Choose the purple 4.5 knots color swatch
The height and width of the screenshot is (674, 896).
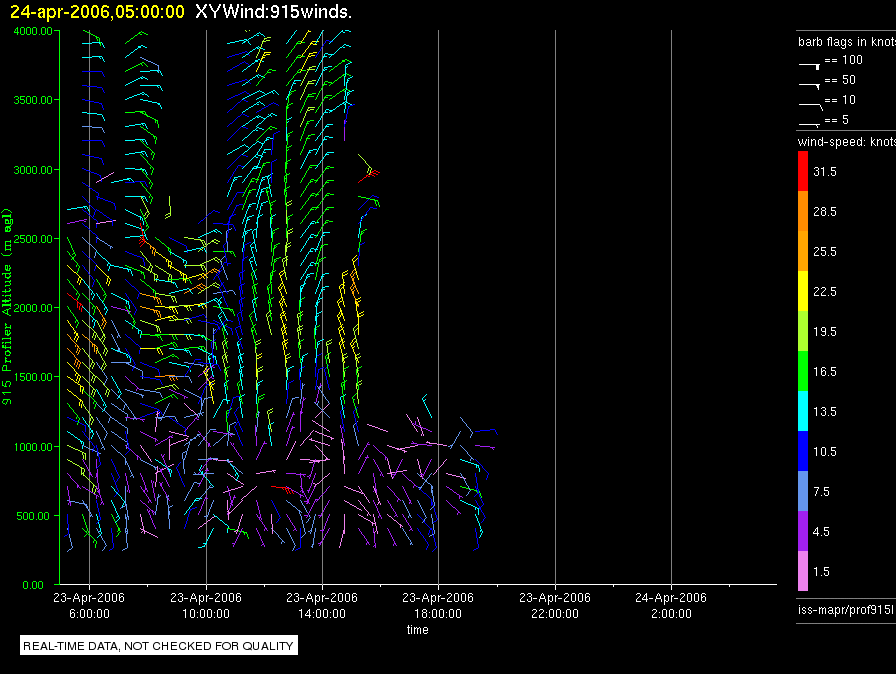pos(802,531)
